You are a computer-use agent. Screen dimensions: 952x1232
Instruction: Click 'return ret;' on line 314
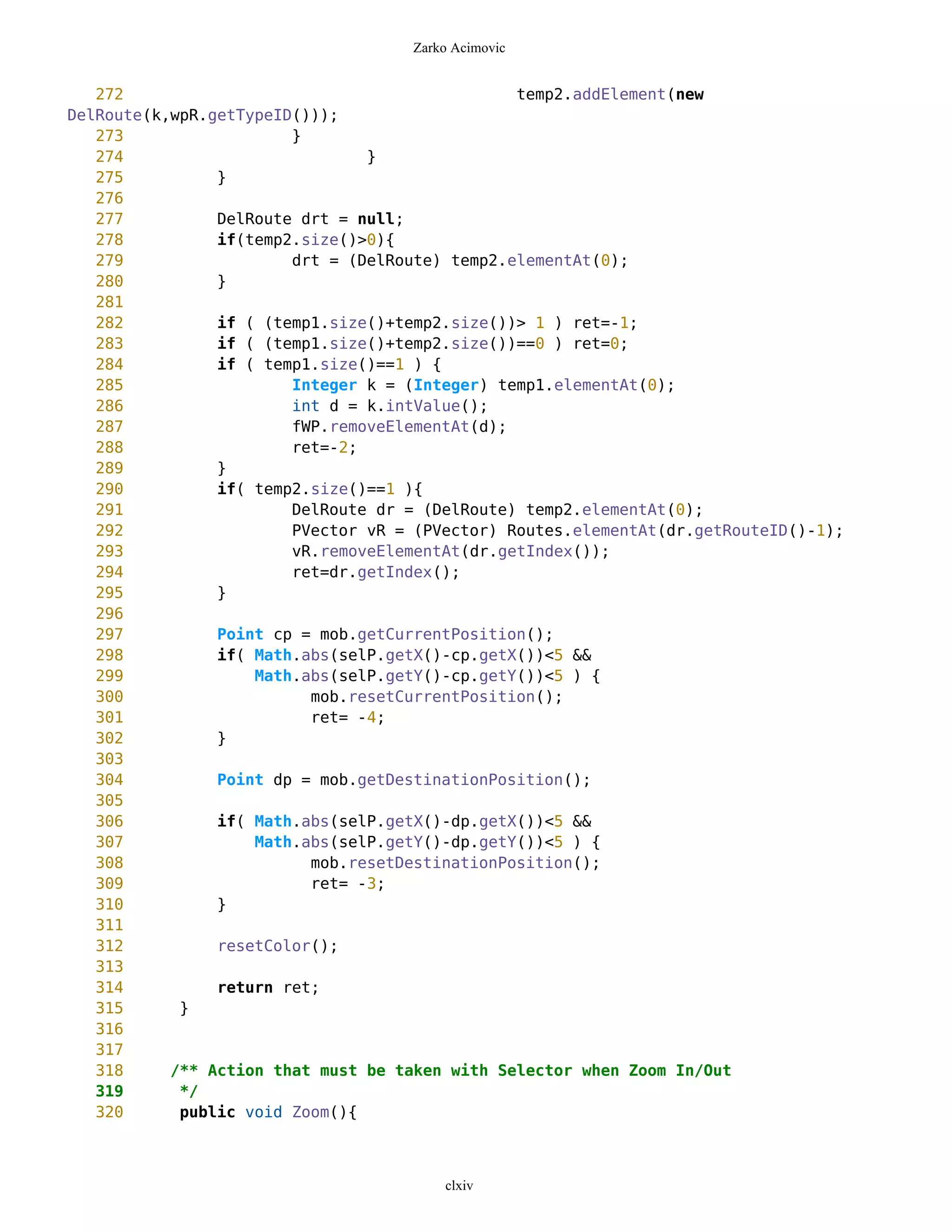click(269, 988)
